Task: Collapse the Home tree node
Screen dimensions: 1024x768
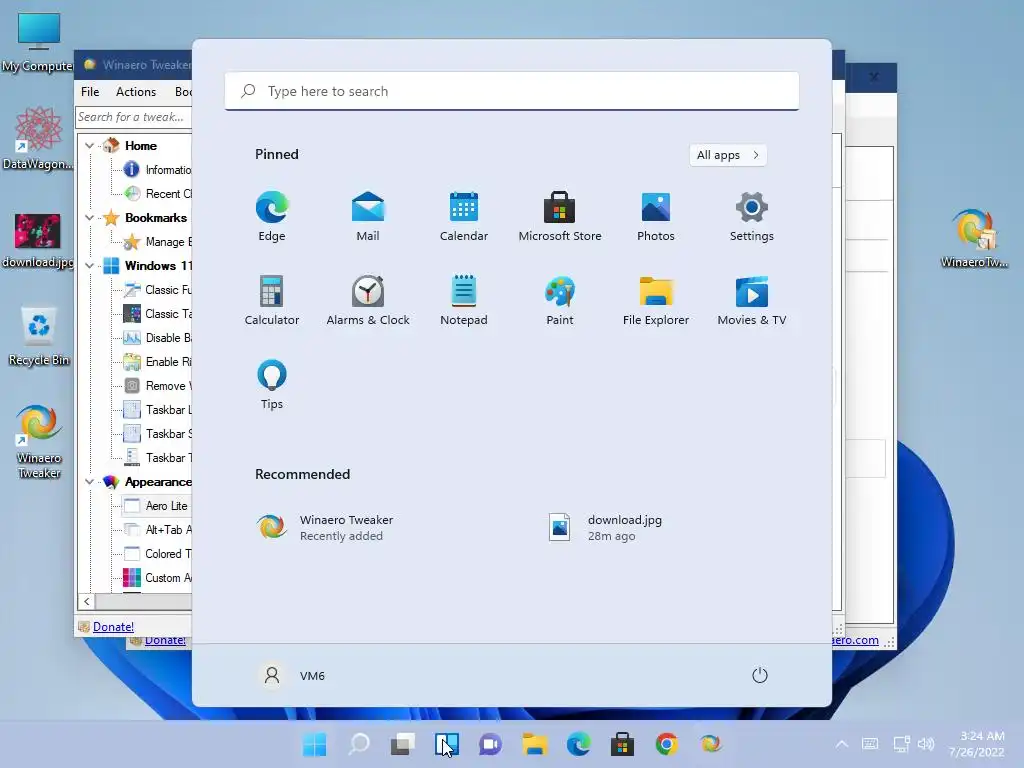Action: click(x=89, y=146)
